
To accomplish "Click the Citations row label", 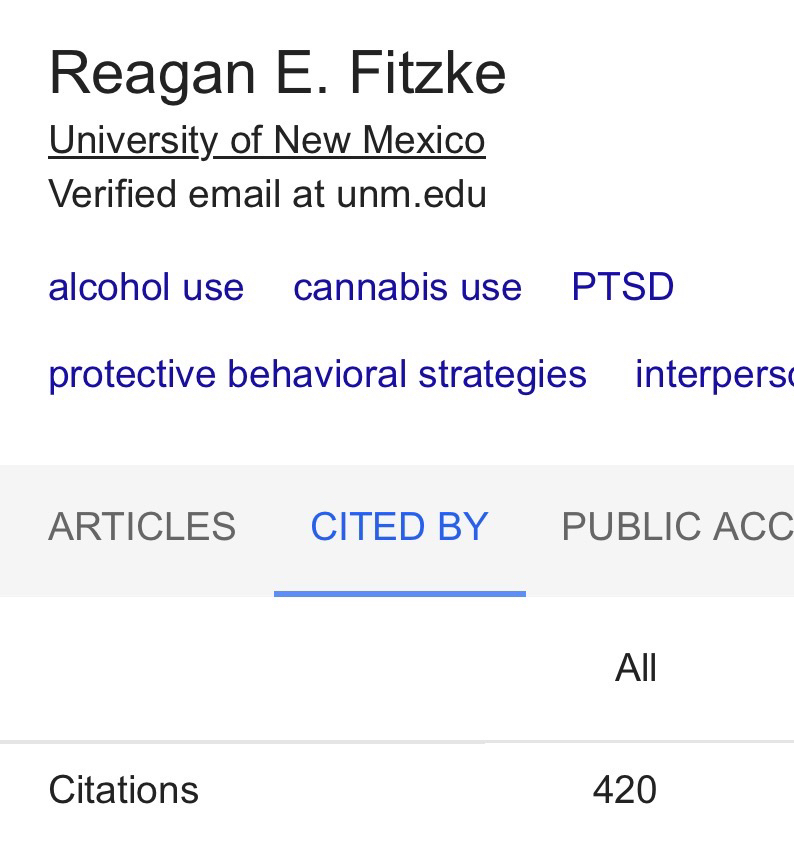I will coord(124,790).
